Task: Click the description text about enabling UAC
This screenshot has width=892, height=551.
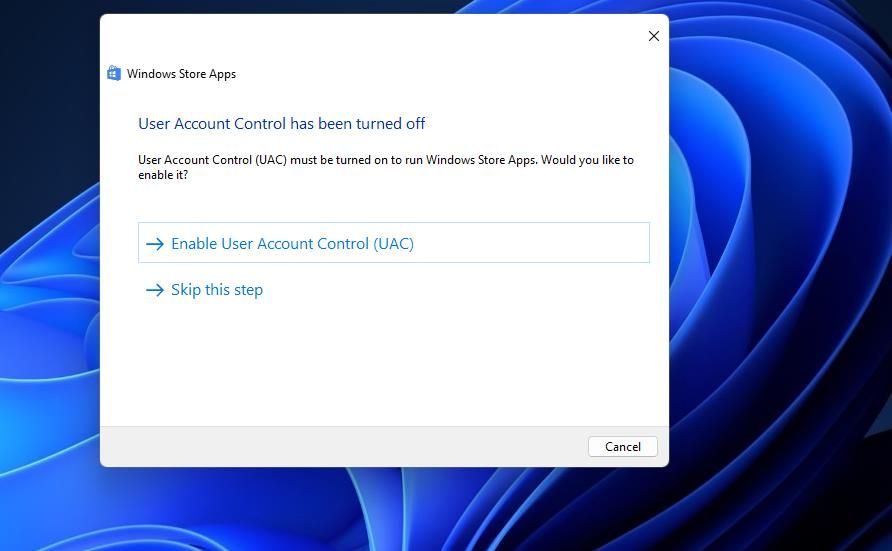Action: (x=386, y=167)
